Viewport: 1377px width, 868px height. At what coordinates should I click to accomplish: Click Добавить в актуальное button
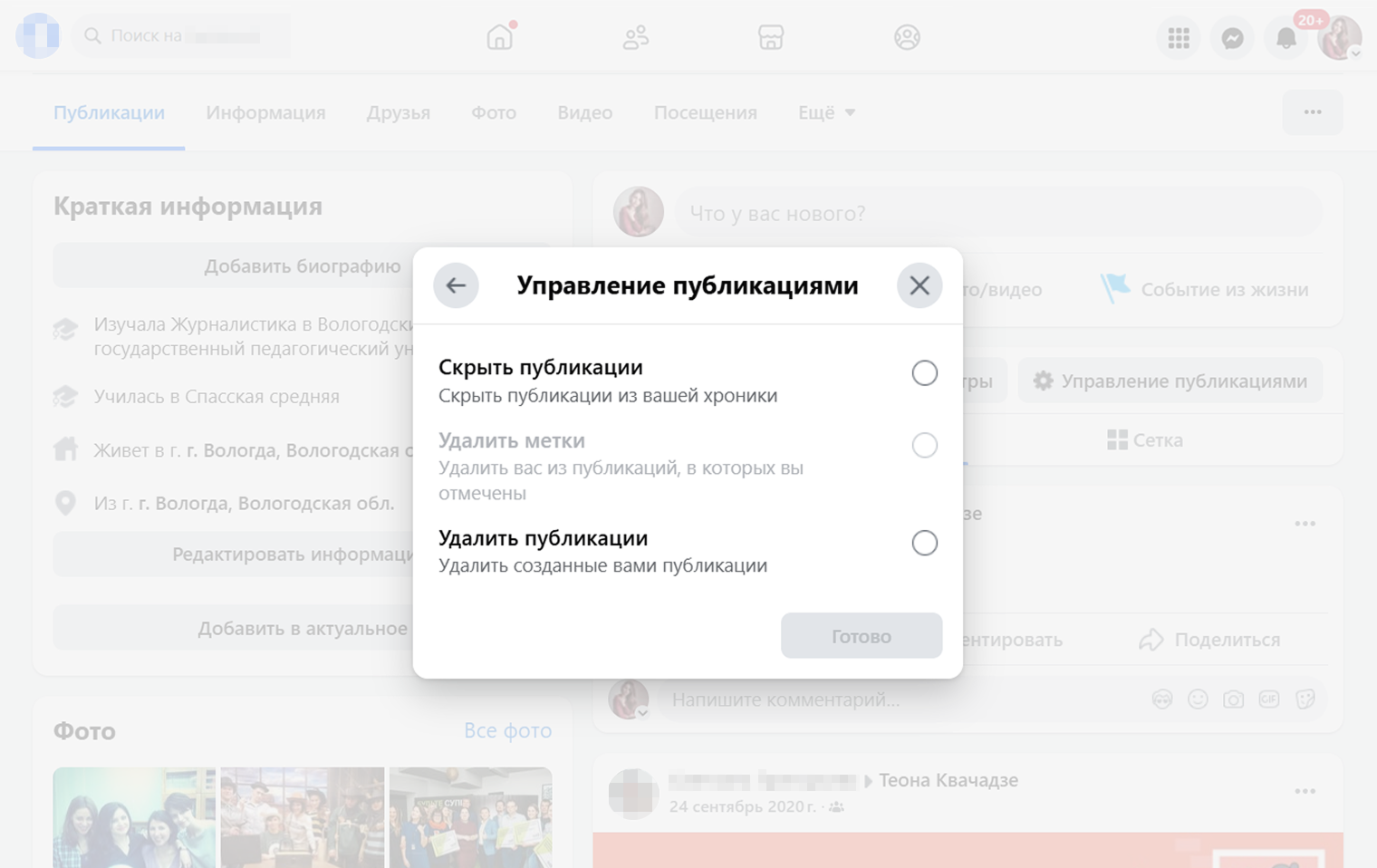coord(303,629)
